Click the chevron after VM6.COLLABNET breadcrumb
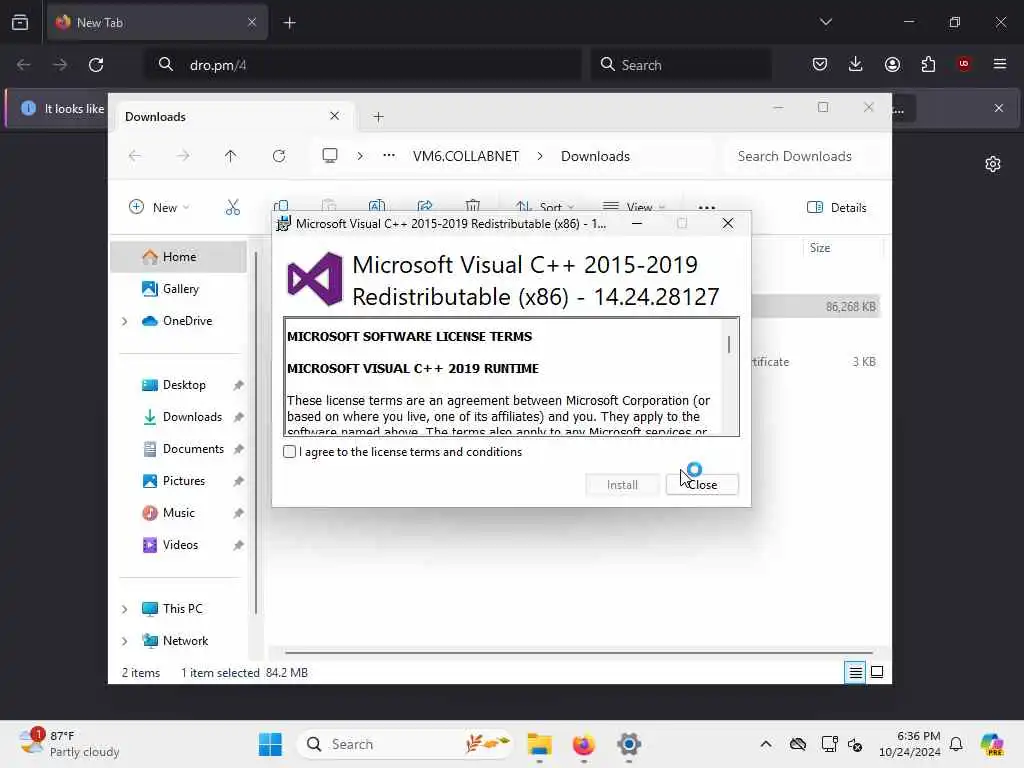The width and height of the screenshot is (1024, 768). click(x=539, y=156)
